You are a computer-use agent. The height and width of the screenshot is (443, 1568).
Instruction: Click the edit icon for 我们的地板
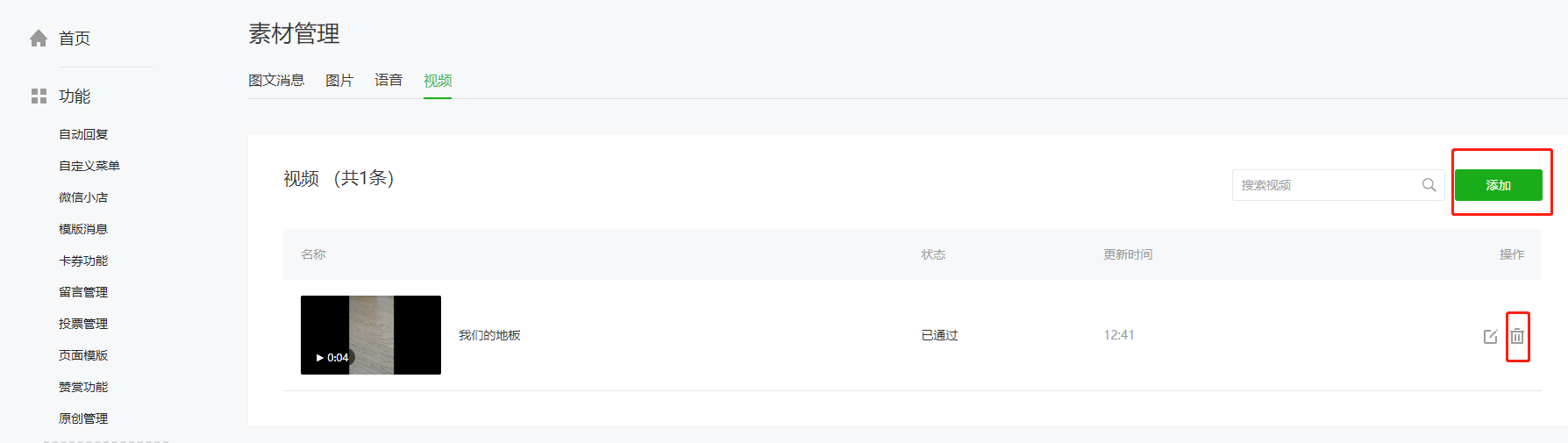pos(1490,336)
